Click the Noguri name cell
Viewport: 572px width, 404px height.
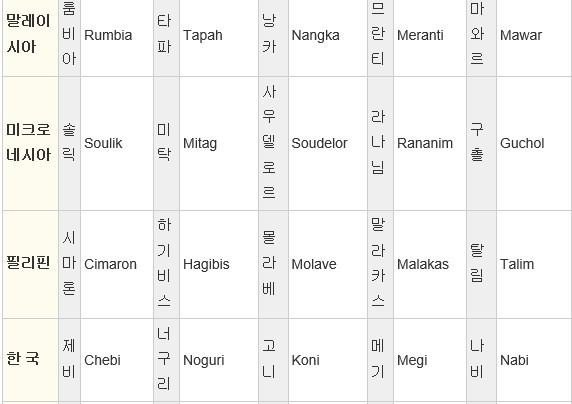(x=219, y=360)
